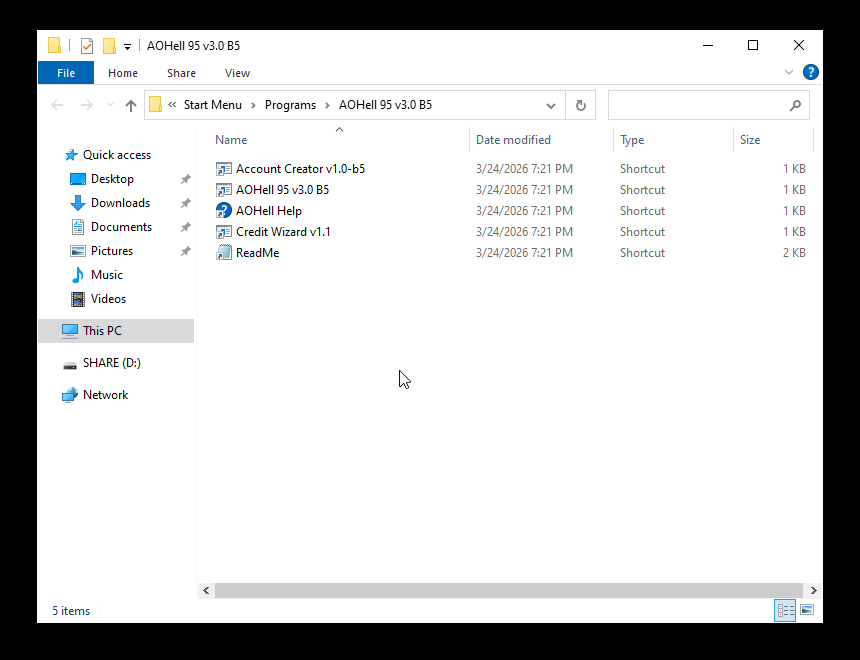
Task: Open the address bar history dropdown
Action: 551,105
